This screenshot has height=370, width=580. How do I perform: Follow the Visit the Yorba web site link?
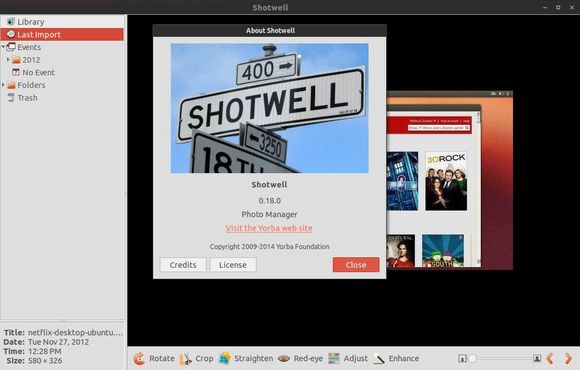(x=269, y=228)
